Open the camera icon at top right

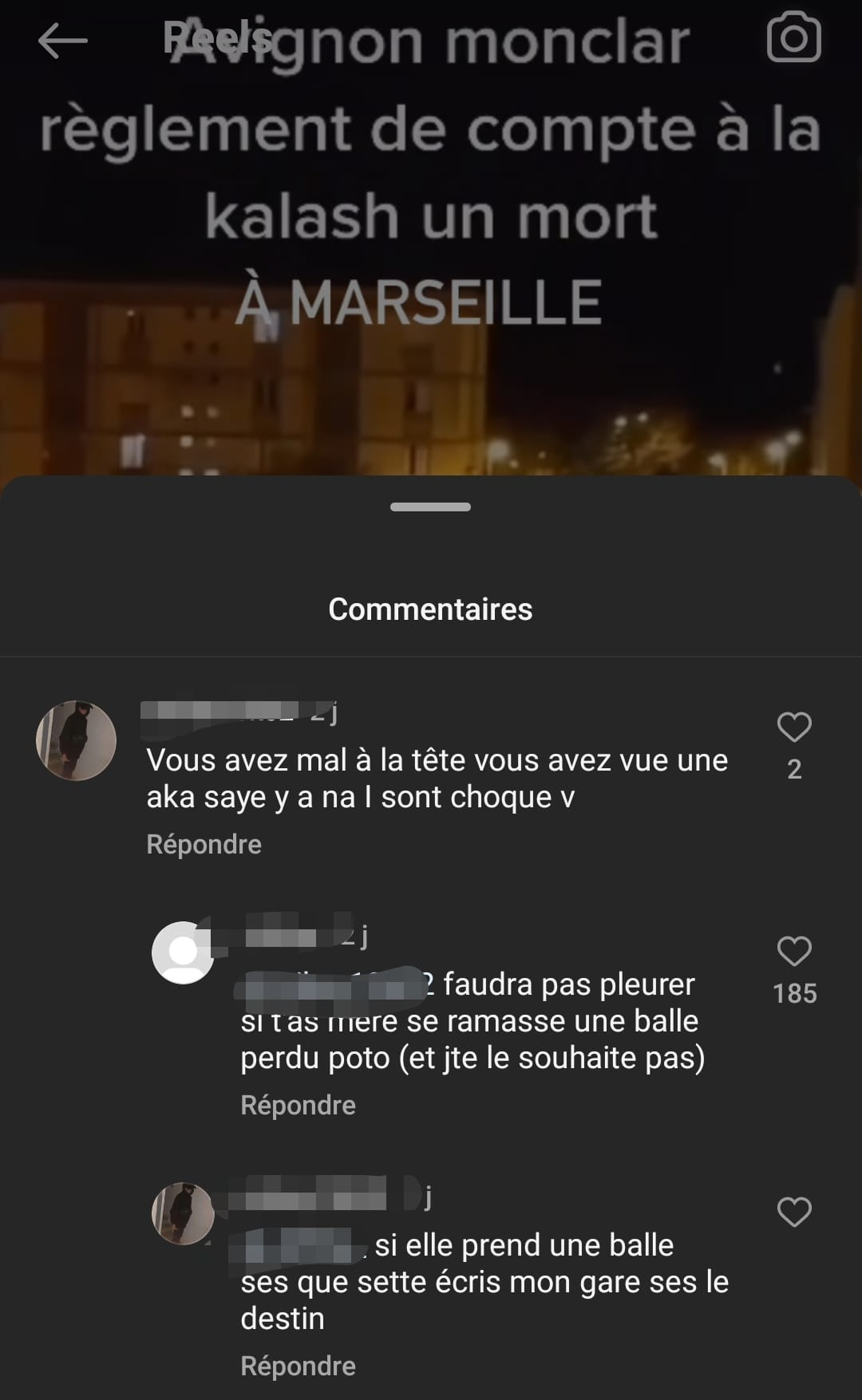pyautogui.click(x=793, y=37)
